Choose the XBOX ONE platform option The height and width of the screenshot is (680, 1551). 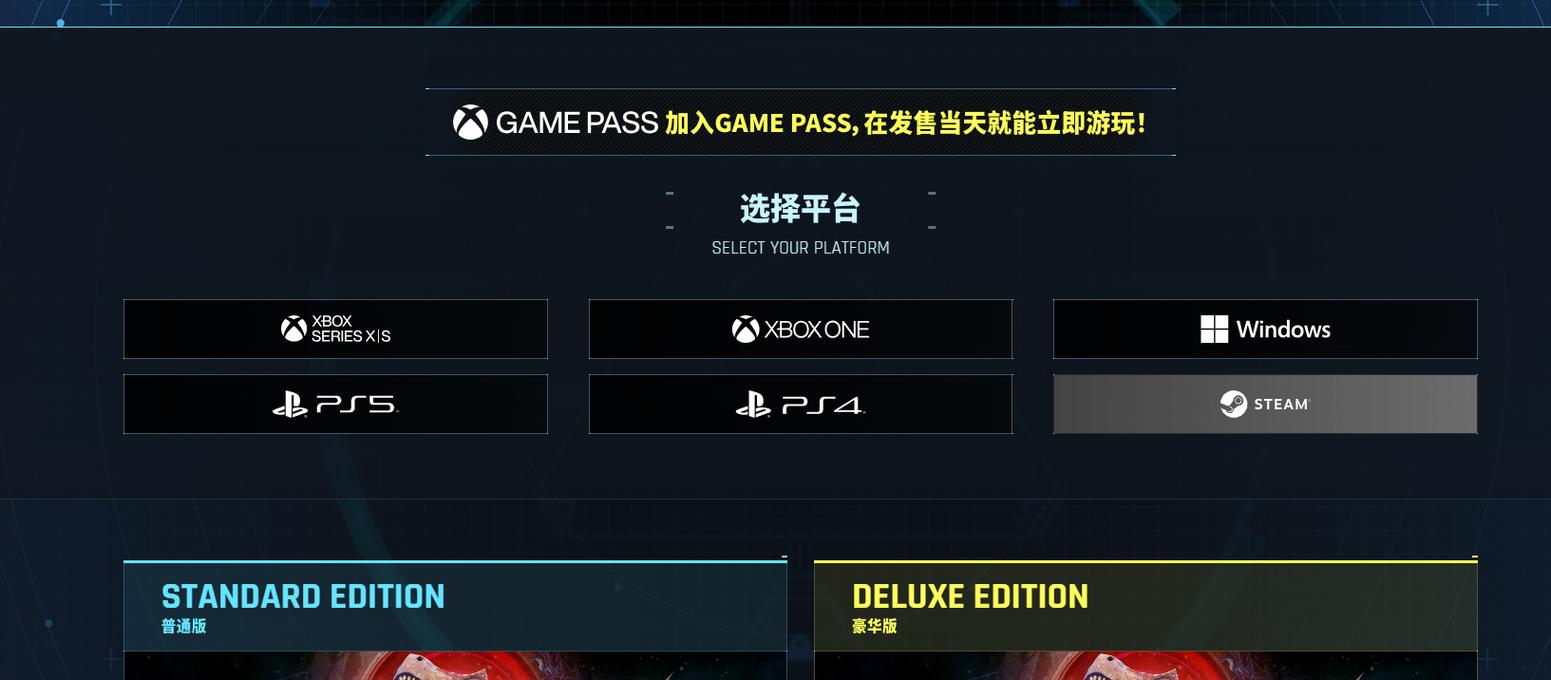click(x=800, y=329)
